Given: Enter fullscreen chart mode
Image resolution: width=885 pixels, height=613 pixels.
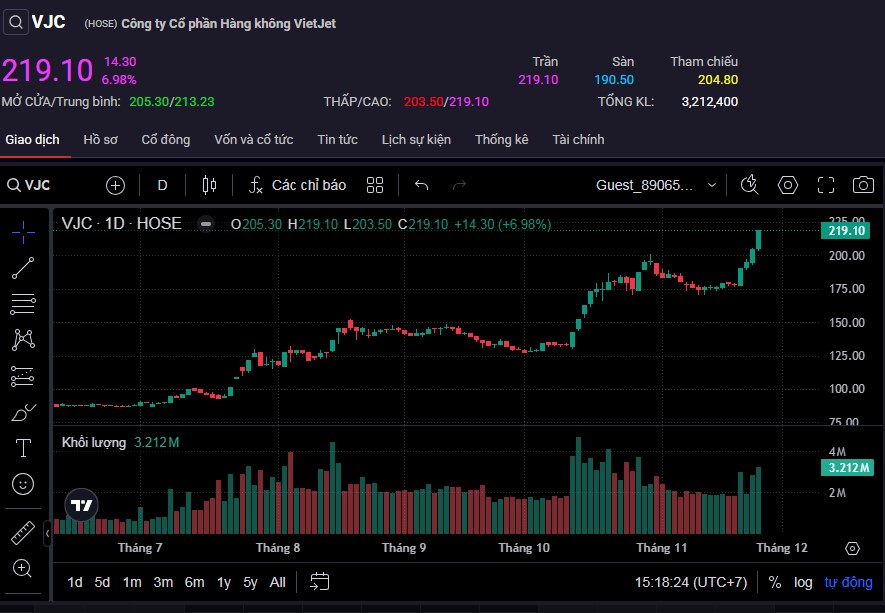Looking at the screenshot, I should pos(826,185).
